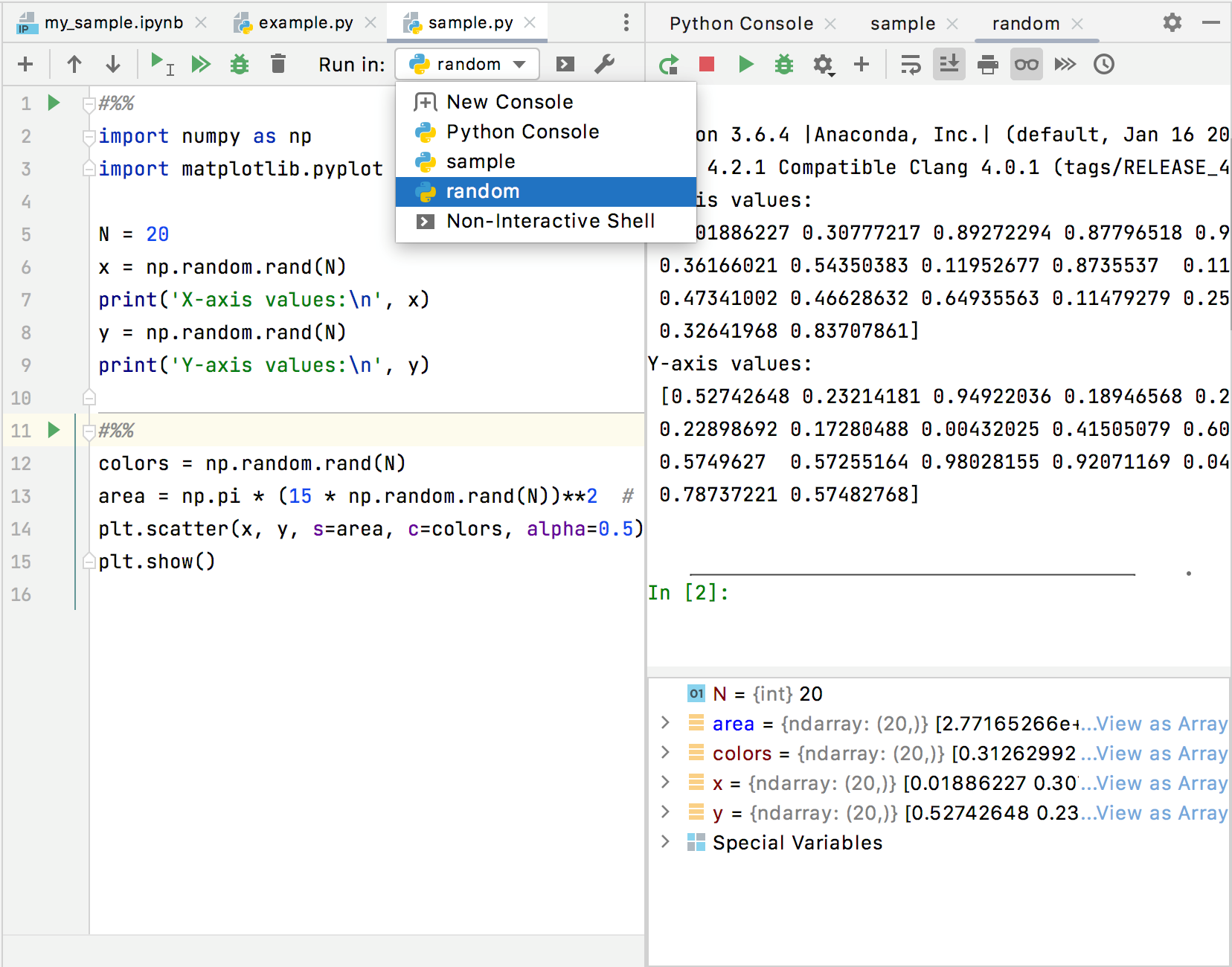Collapse the code fold at line 11
Image resolution: width=1232 pixels, height=967 pixels.
[x=89, y=431]
